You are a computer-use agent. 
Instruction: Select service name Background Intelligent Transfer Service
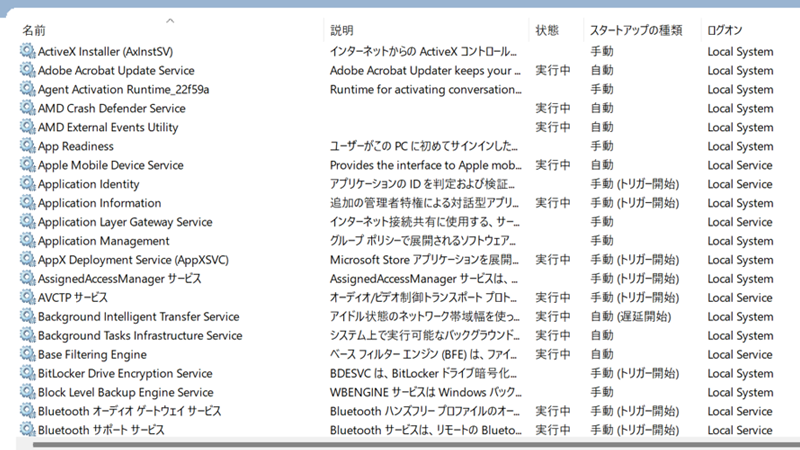tap(138, 316)
